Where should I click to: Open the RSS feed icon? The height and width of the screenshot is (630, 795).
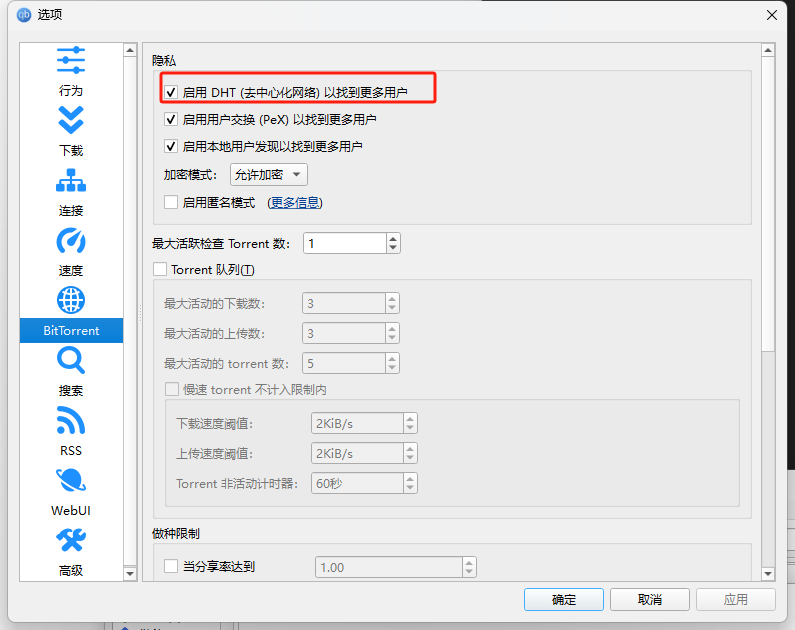[x=70, y=421]
